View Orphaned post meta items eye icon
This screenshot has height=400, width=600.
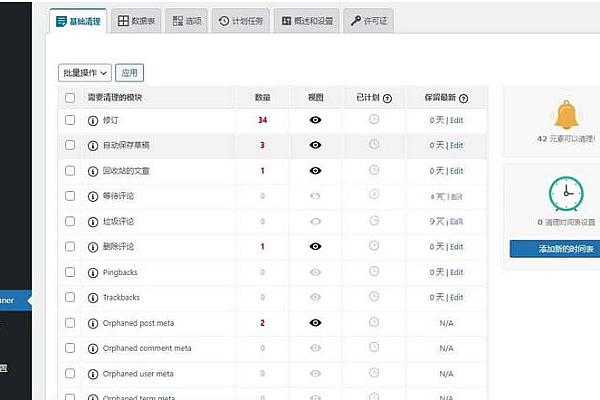point(315,323)
